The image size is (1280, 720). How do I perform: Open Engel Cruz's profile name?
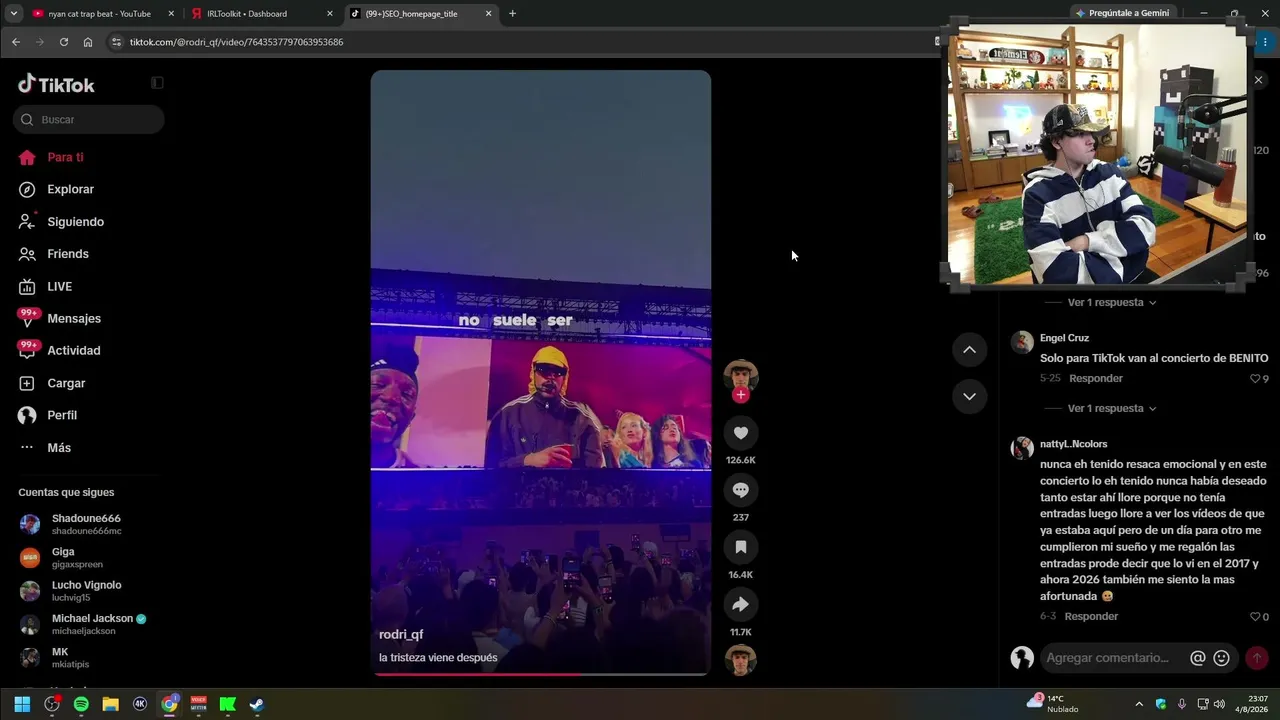1064,338
